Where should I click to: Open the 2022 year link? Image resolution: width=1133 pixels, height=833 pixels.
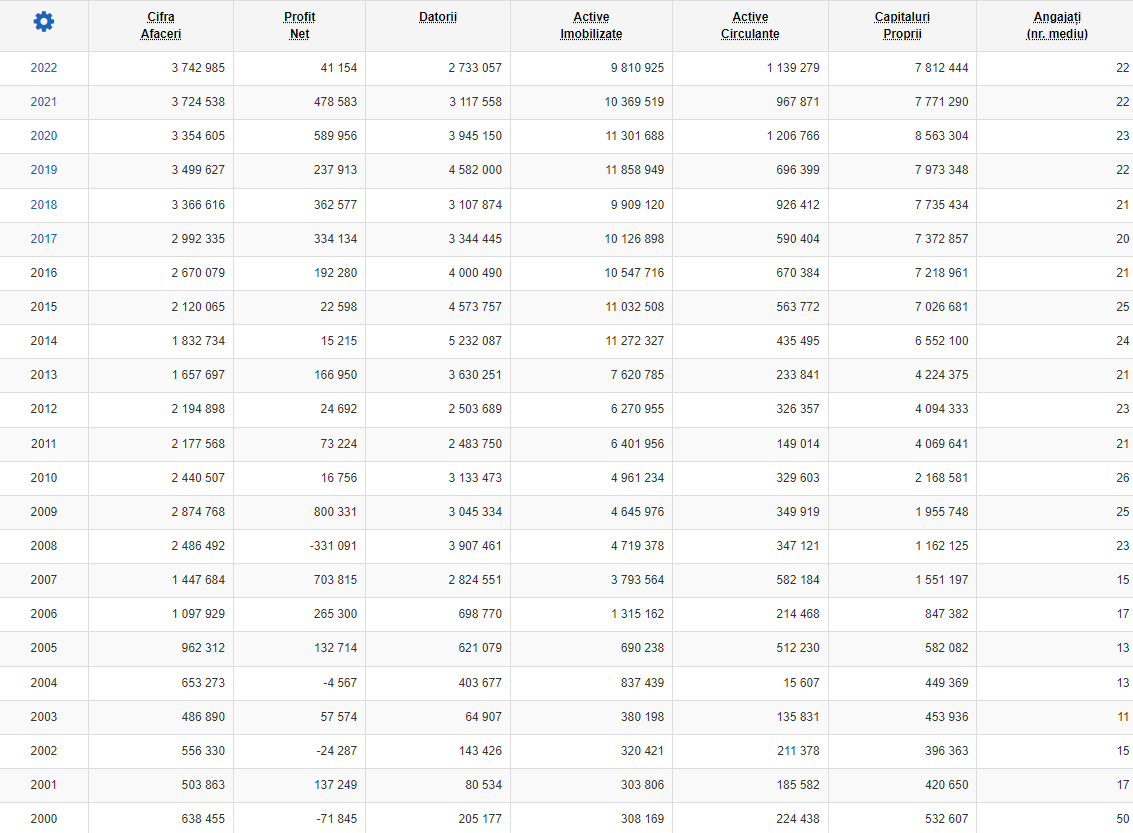43,68
